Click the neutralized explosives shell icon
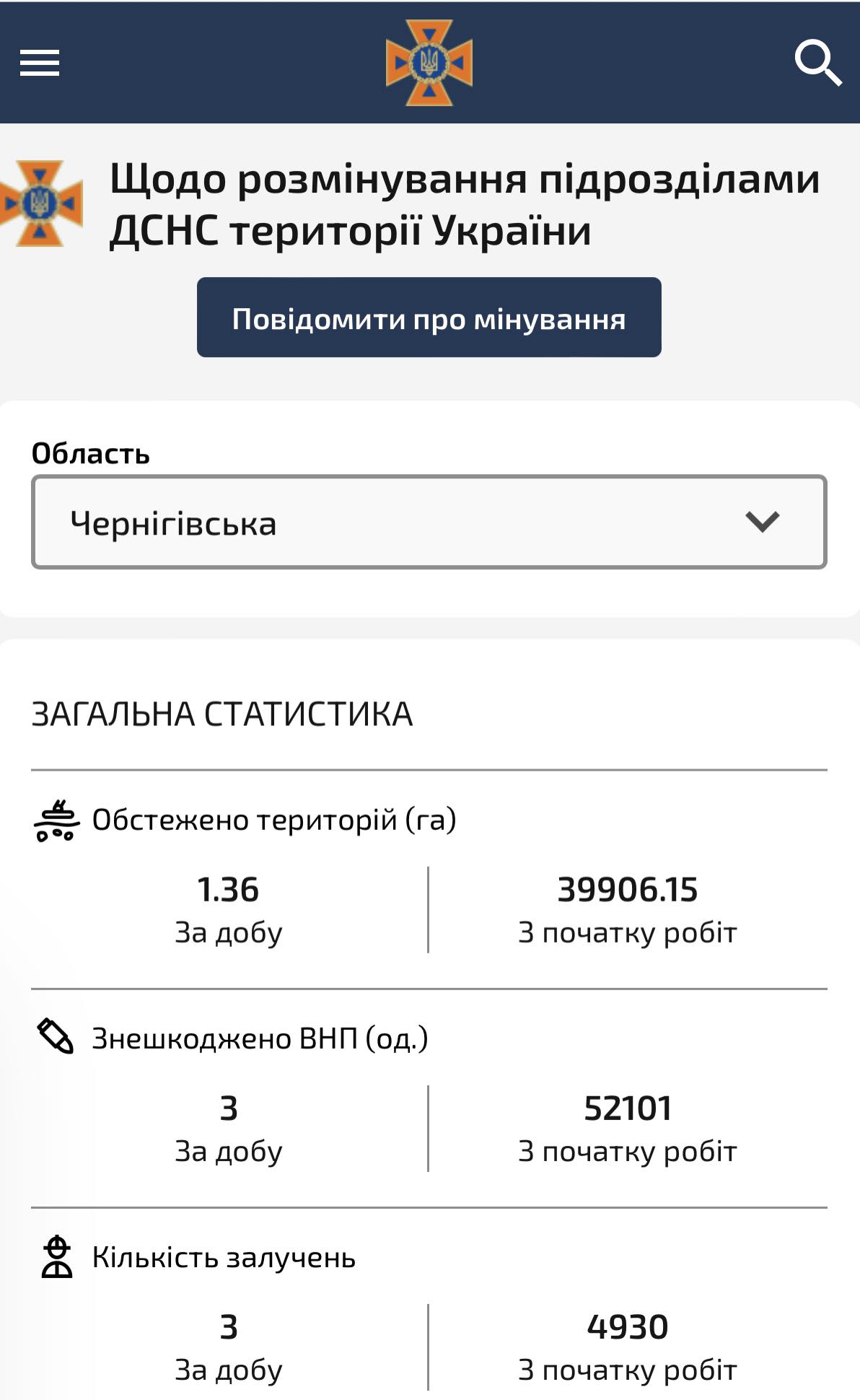The height and width of the screenshot is (1400, 860). tap(56, 1037)
